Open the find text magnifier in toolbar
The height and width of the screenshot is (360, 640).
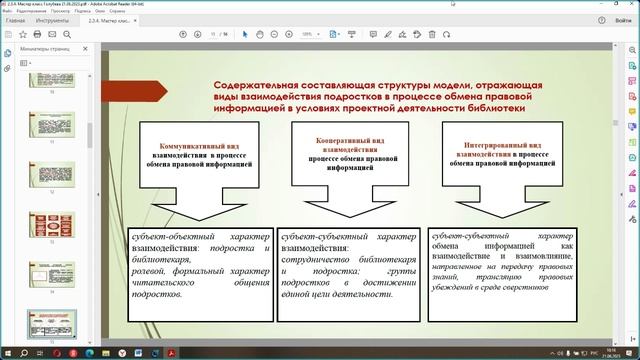pyautogui.click(x=67, y=35)
